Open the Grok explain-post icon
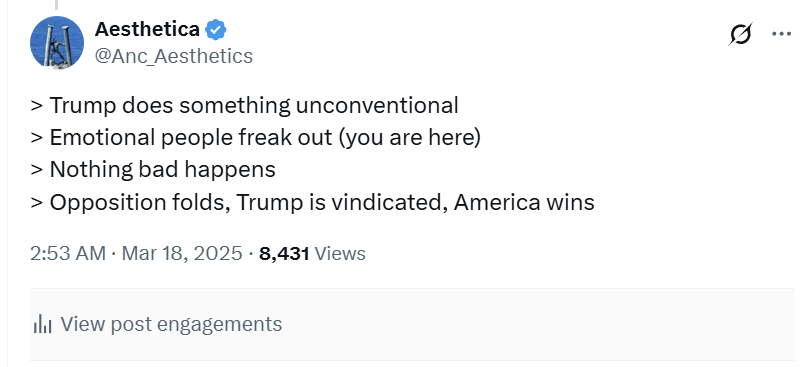This screenshot has width=804, height=367. 740,34
